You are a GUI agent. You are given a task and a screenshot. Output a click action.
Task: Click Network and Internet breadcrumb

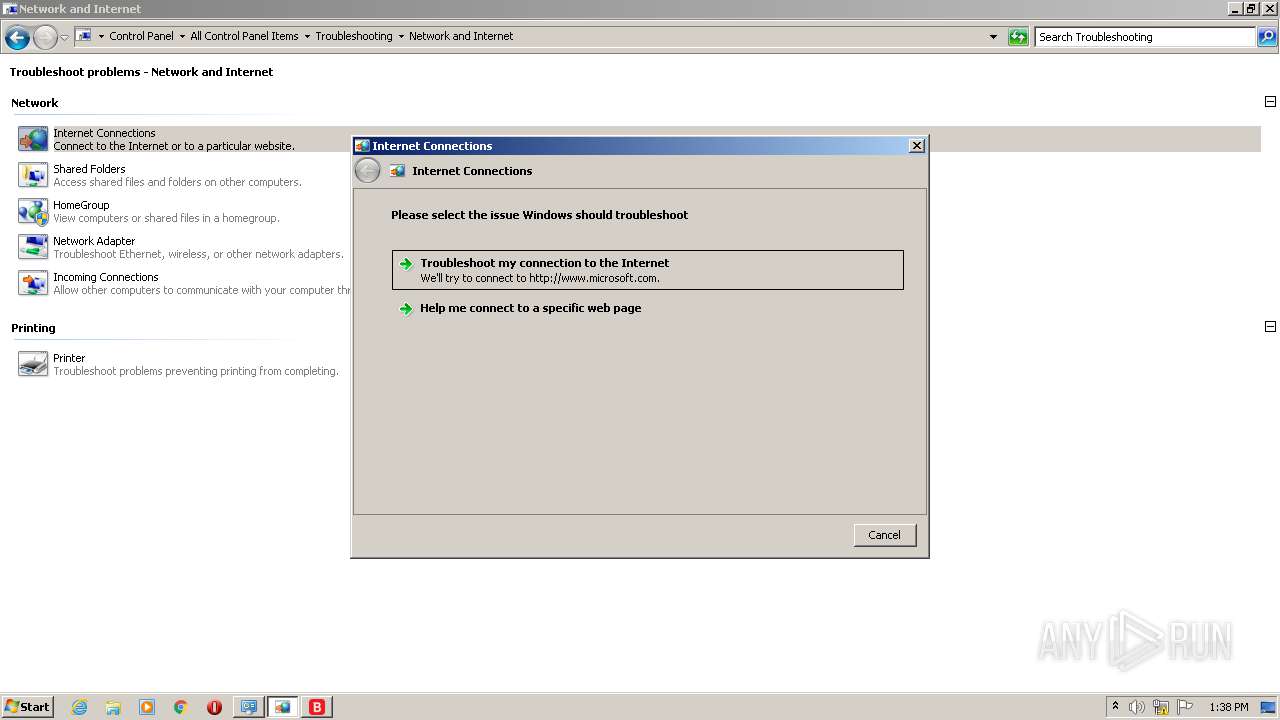coord(461,36)
